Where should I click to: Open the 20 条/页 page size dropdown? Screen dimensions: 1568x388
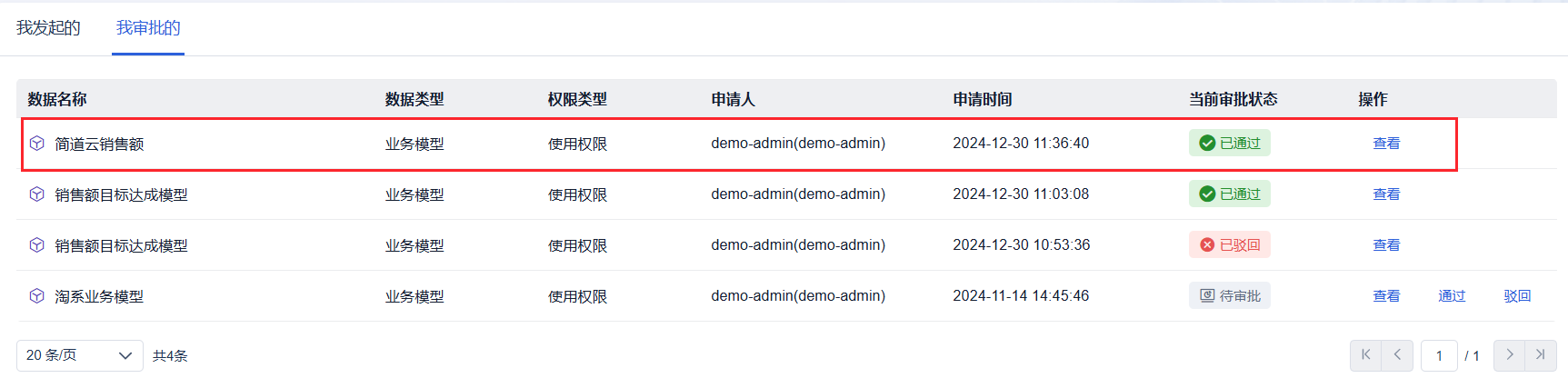pos(79,355)
